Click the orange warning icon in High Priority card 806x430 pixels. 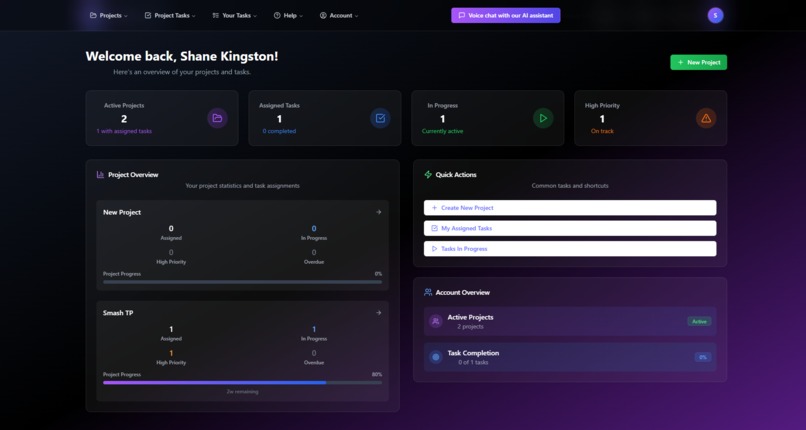point(706,118)
